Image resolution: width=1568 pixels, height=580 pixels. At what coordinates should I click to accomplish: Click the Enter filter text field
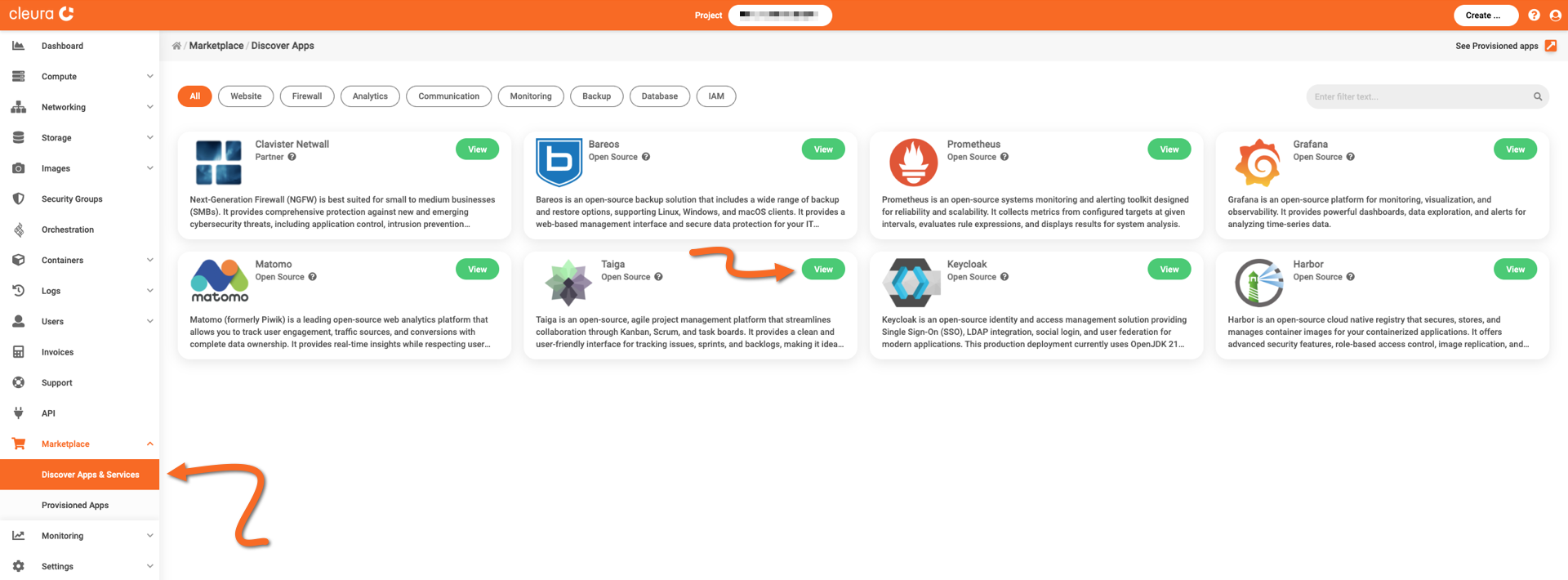tap(1419, 96)
